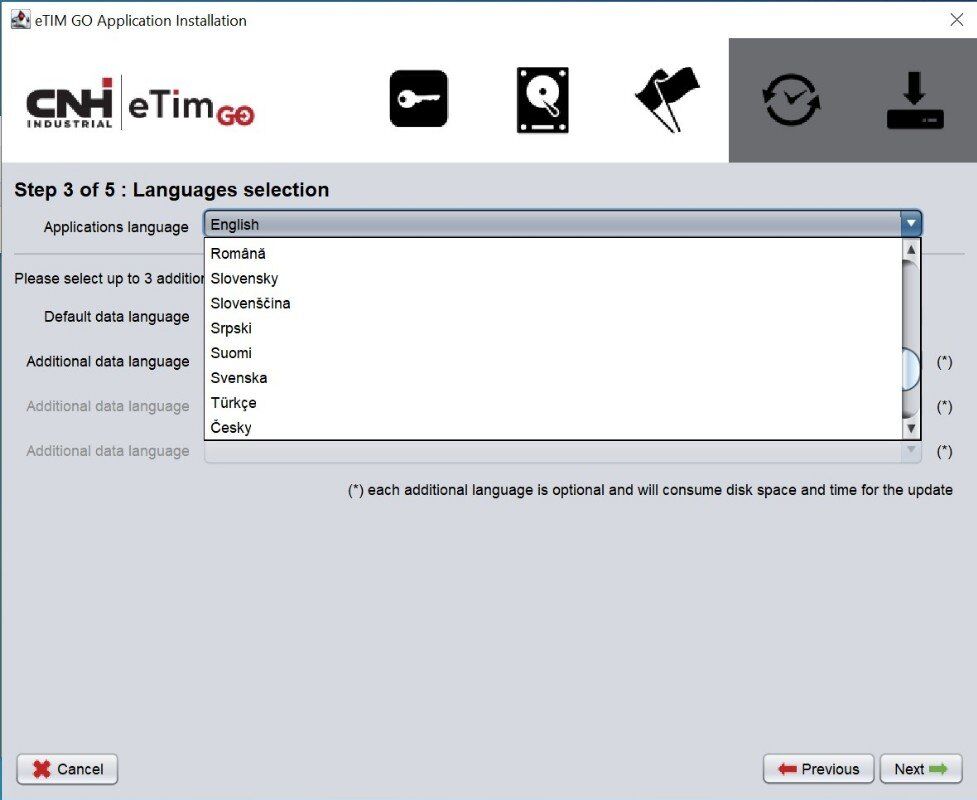Click the Cancel button

67,769
